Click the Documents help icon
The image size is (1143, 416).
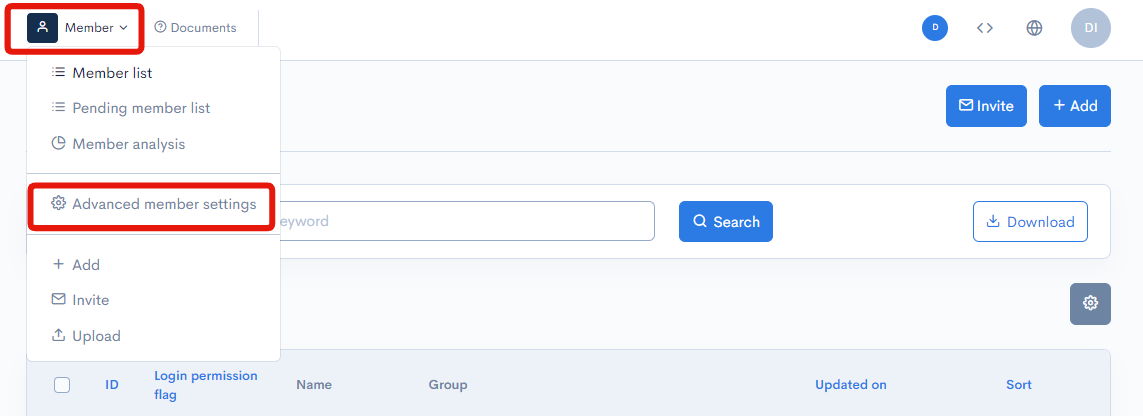tap(160, 28)
